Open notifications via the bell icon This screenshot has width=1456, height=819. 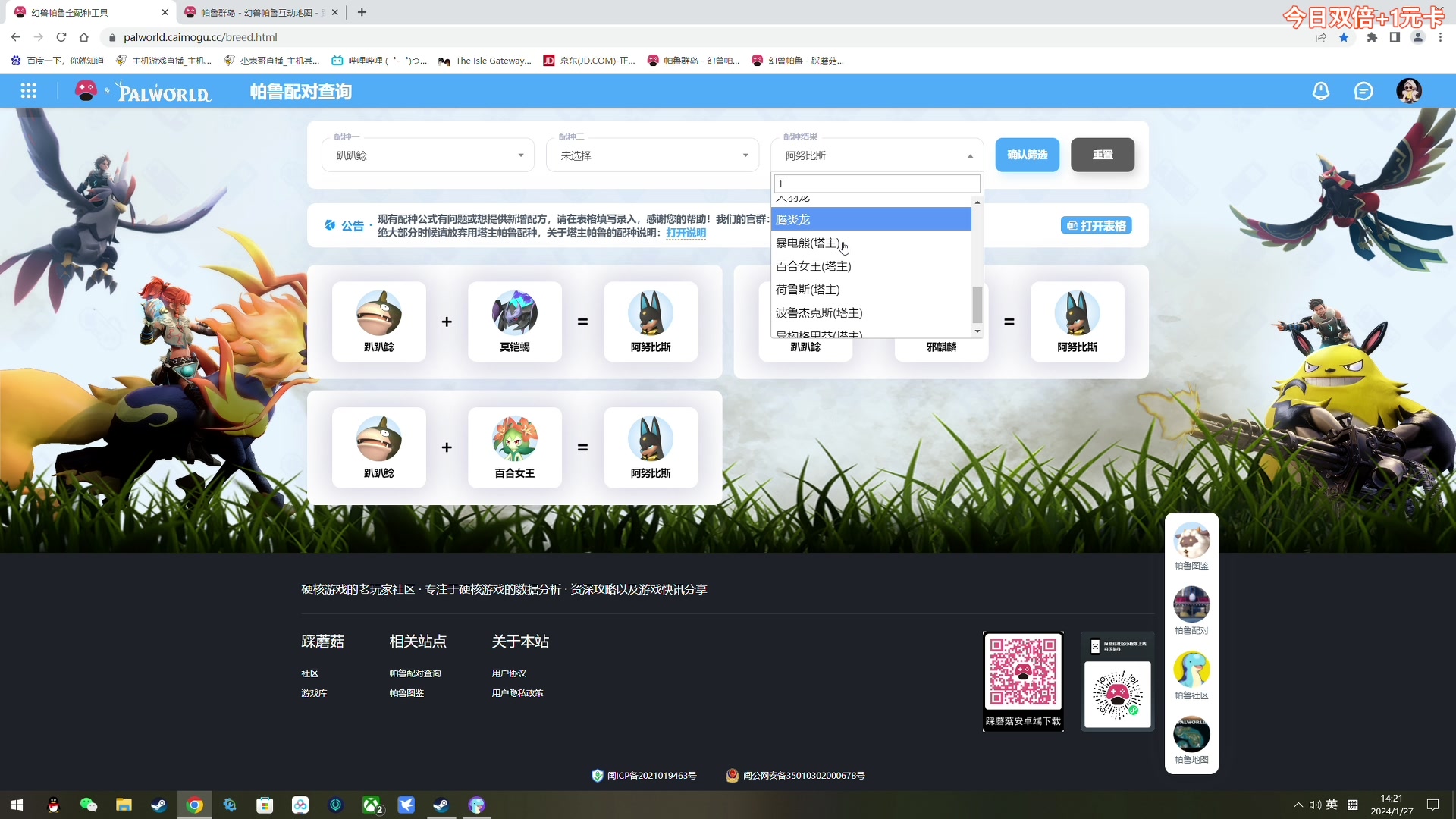click(1320, 90)
